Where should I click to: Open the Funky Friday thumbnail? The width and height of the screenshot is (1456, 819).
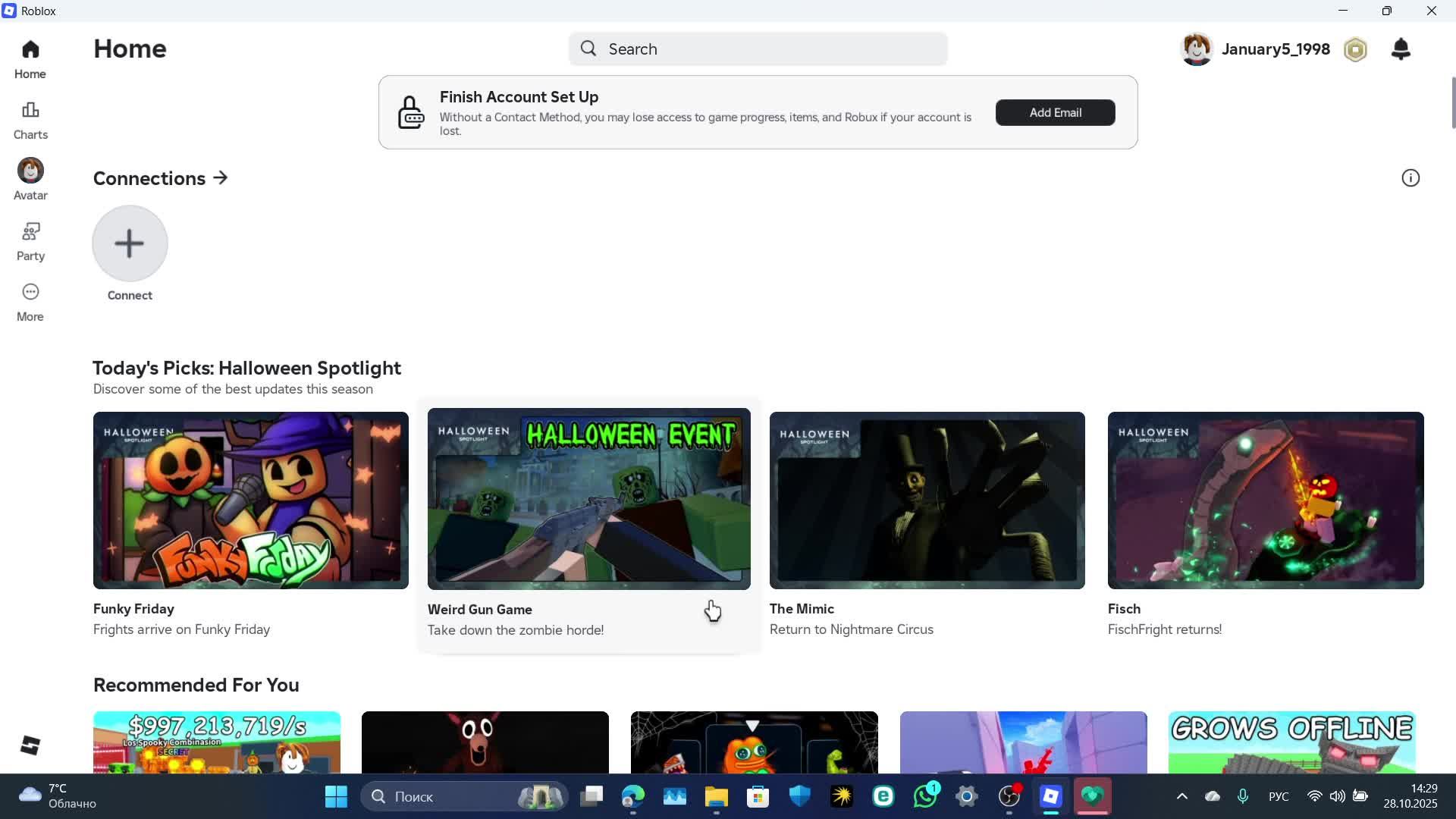point(250,500)
